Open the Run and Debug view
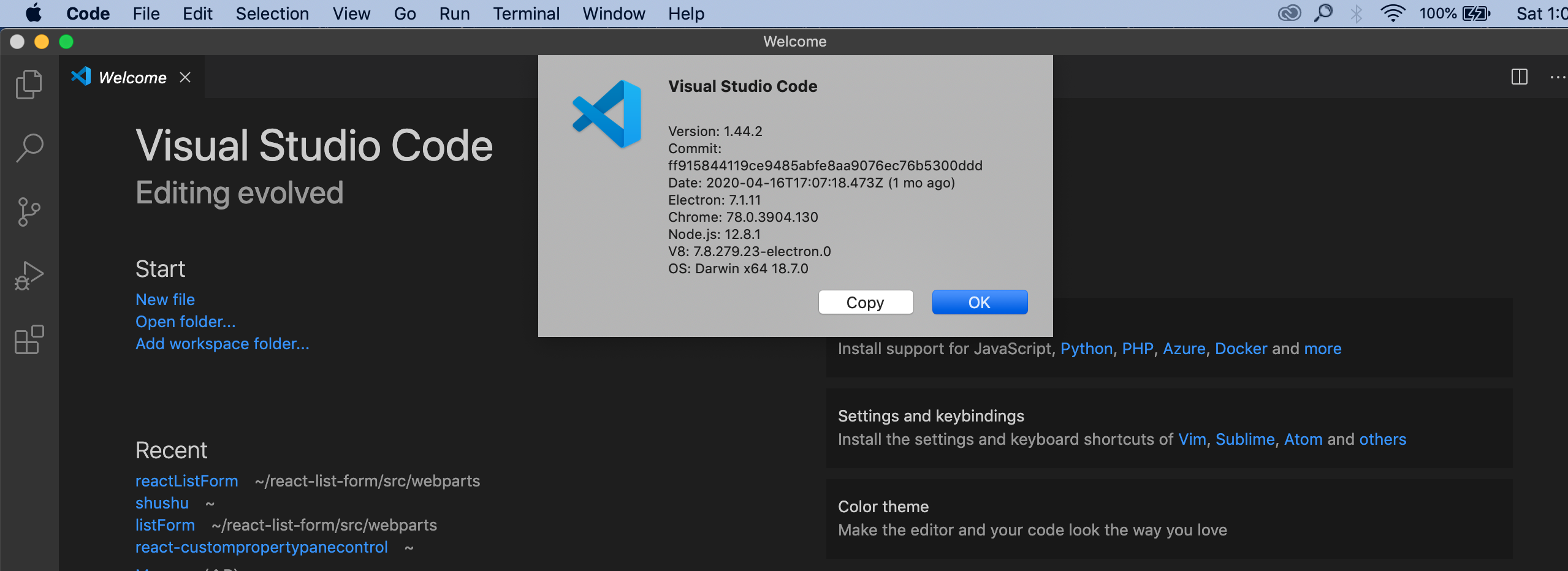The height and width of the screenshot is (571, 1568). [x=28, y=276]
